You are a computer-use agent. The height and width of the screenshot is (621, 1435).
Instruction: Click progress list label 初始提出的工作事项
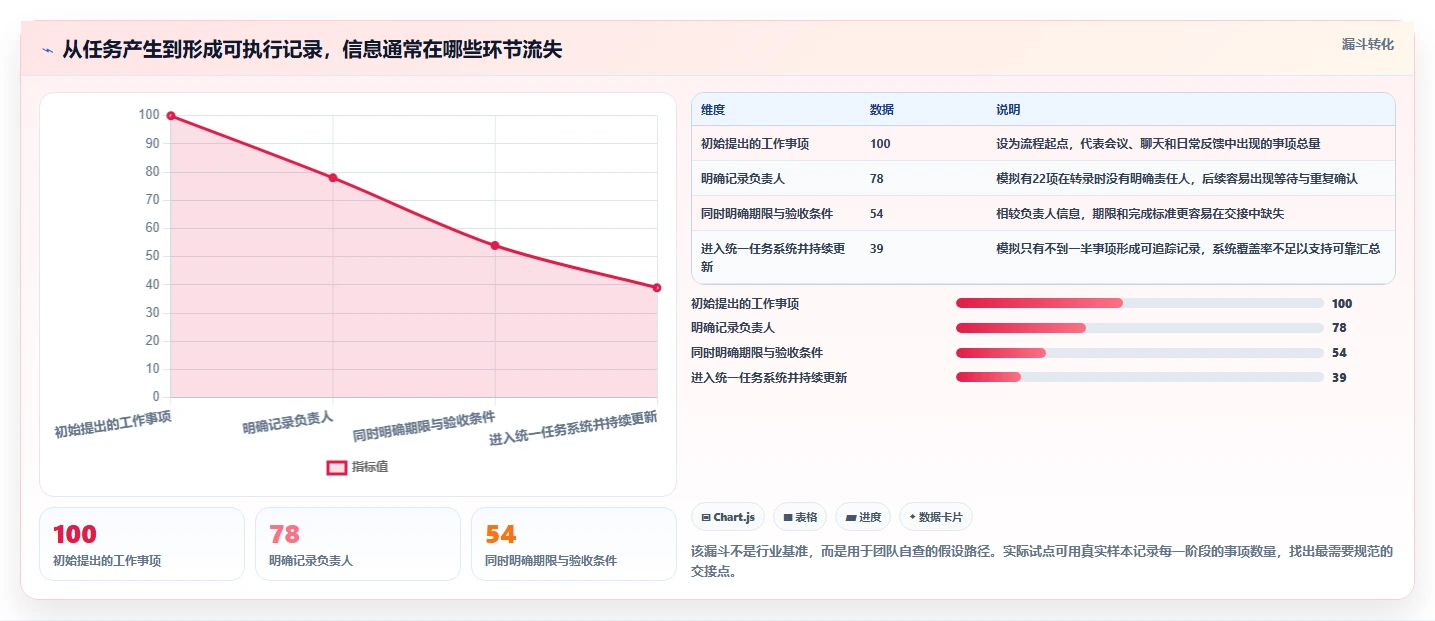pyautogui.click(x=745, y=303)
